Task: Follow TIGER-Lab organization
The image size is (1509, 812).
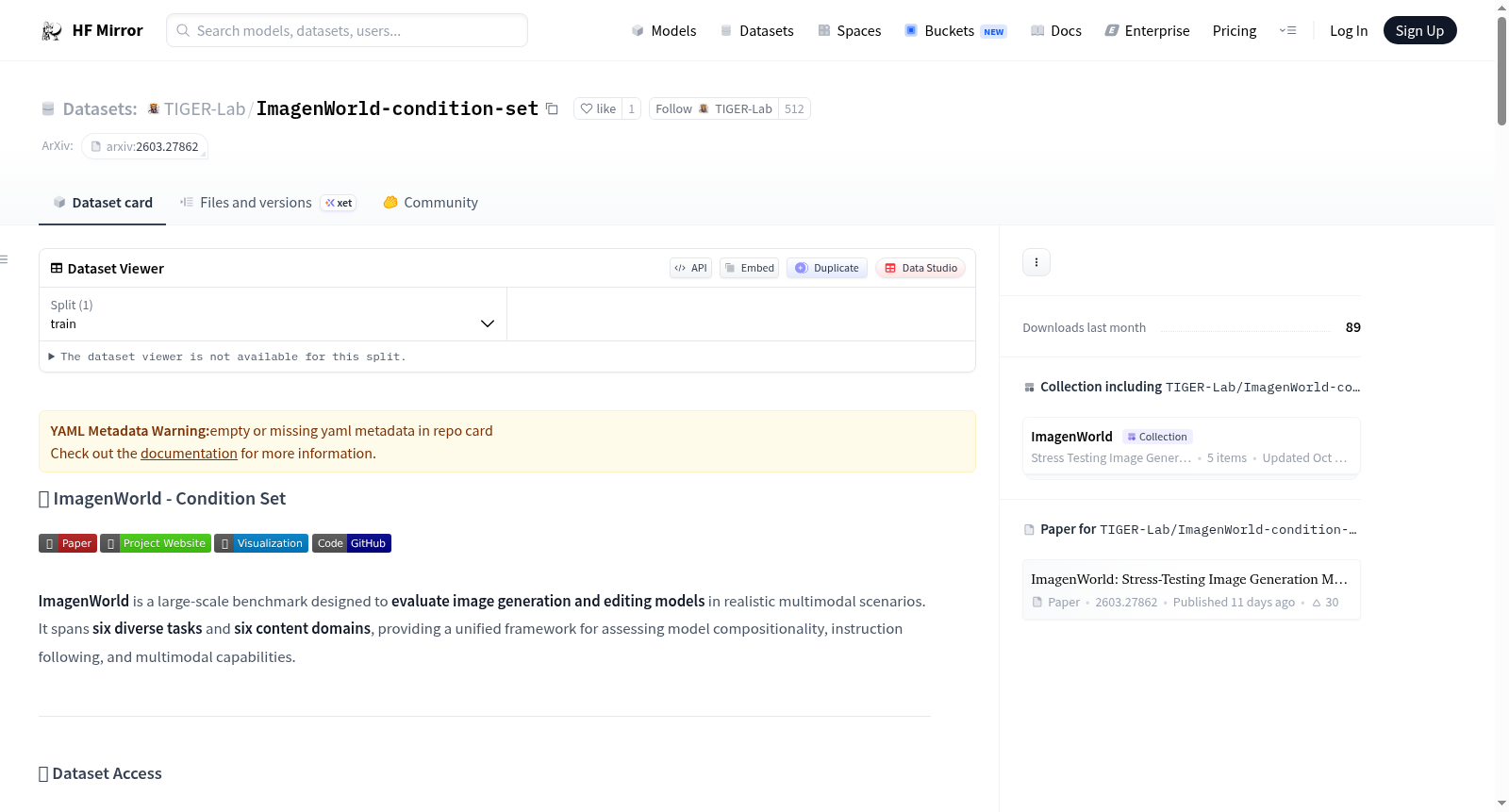Action: click(x=714, y=108)
